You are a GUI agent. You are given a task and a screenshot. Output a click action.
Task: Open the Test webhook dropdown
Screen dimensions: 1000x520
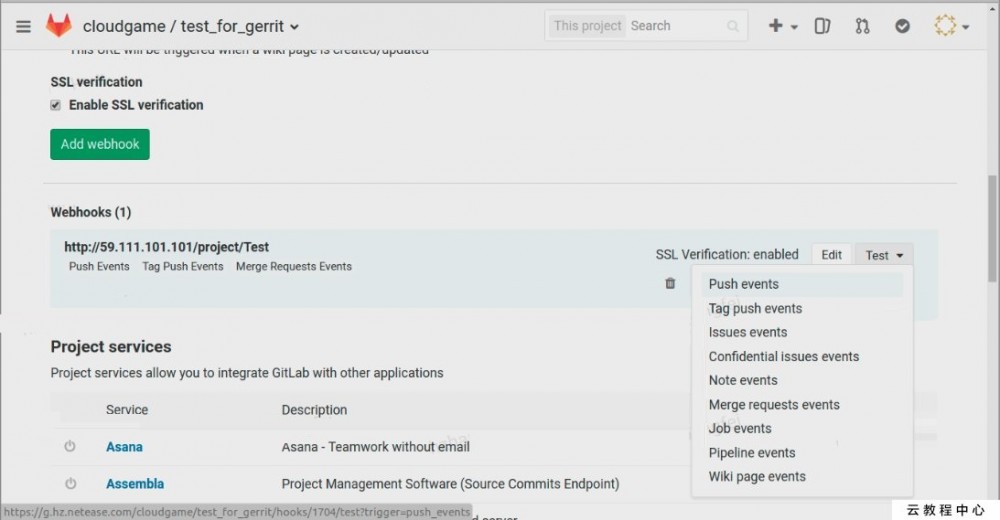point(884,255)
